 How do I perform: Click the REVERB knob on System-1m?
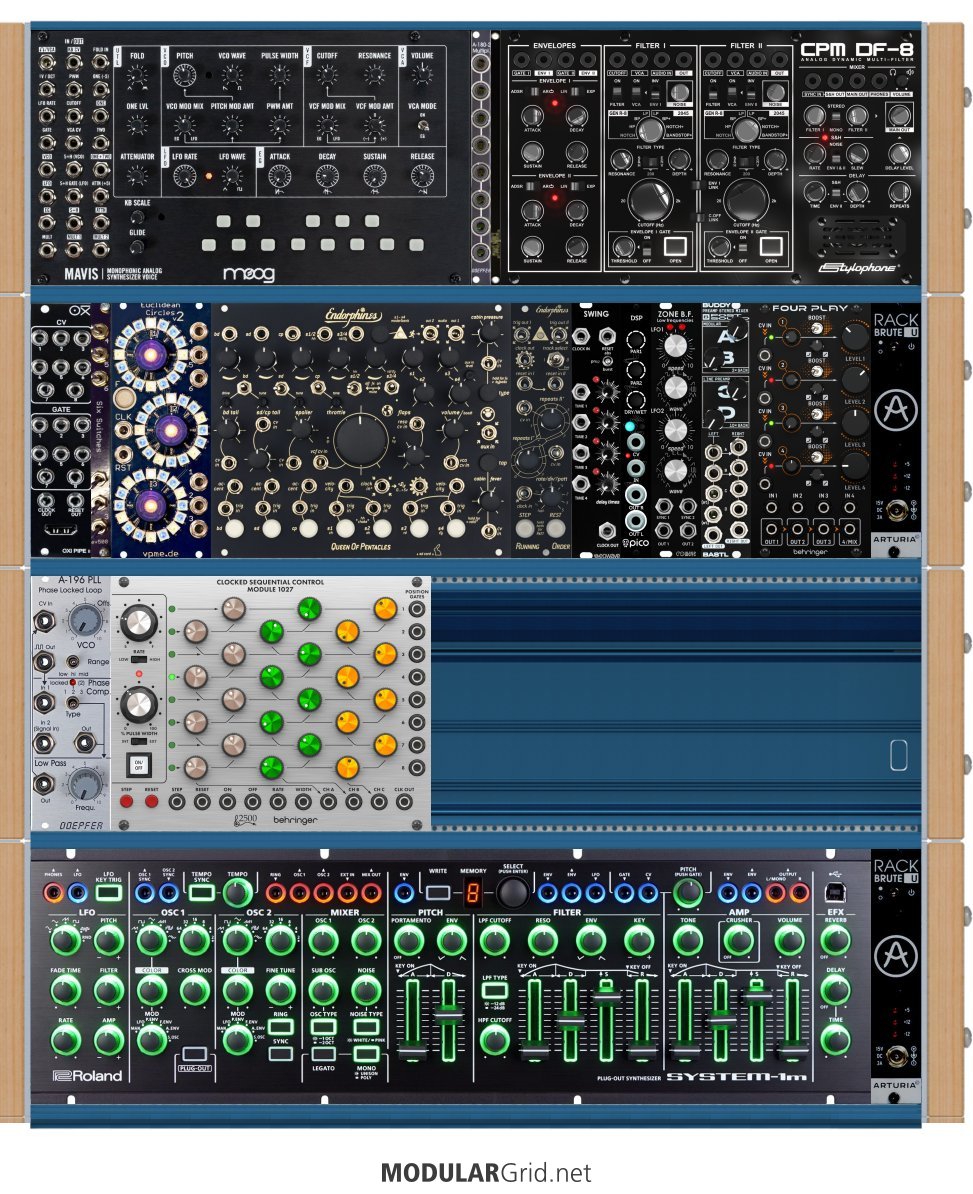click(835, 941)
